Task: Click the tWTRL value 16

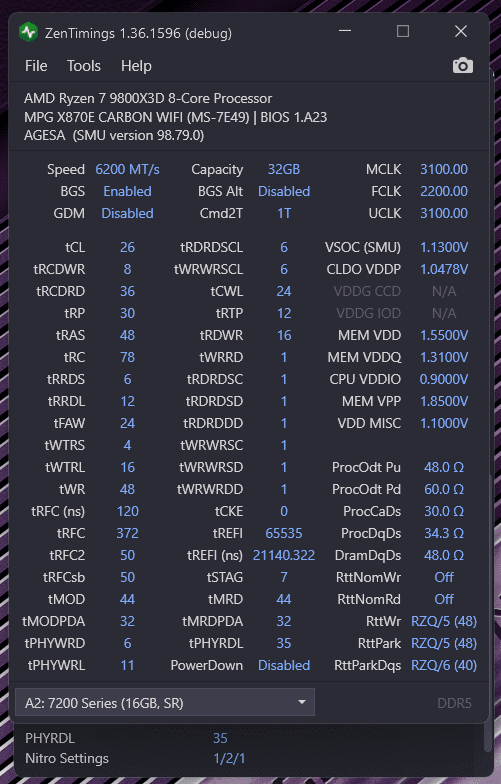Action: 128,468
